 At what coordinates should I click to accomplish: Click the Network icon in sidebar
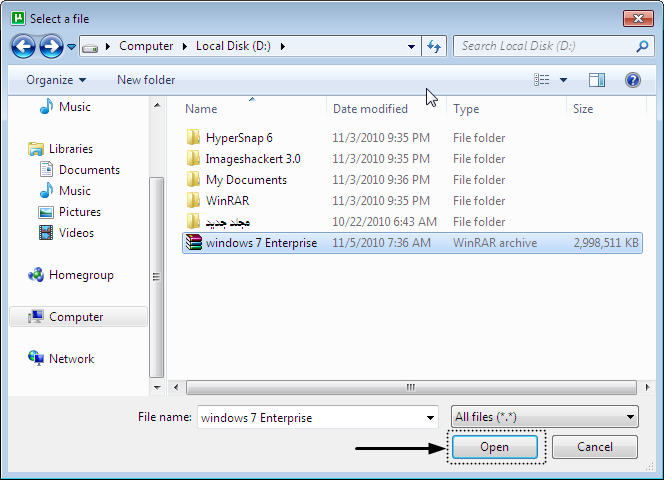pyautogui.click(x=36, y=358)
